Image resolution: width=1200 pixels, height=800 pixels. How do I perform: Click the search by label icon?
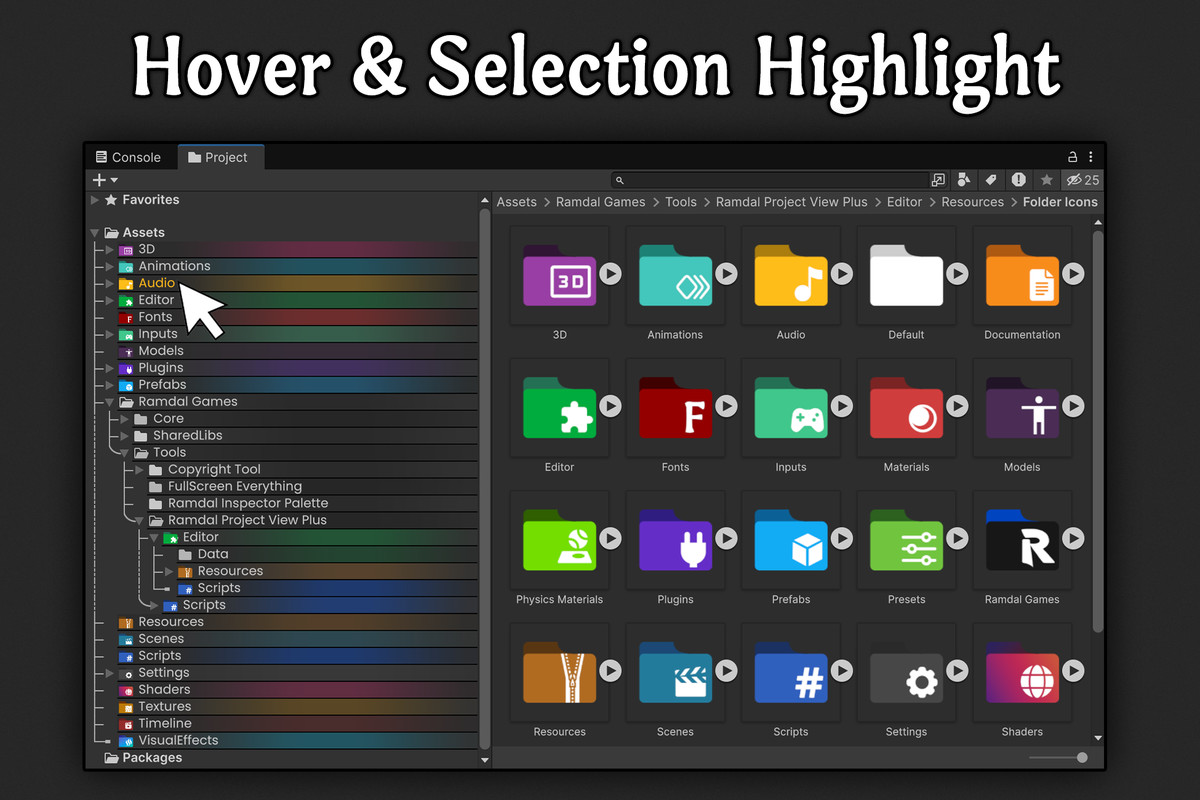pyautogui.click(x=990, y=180)
